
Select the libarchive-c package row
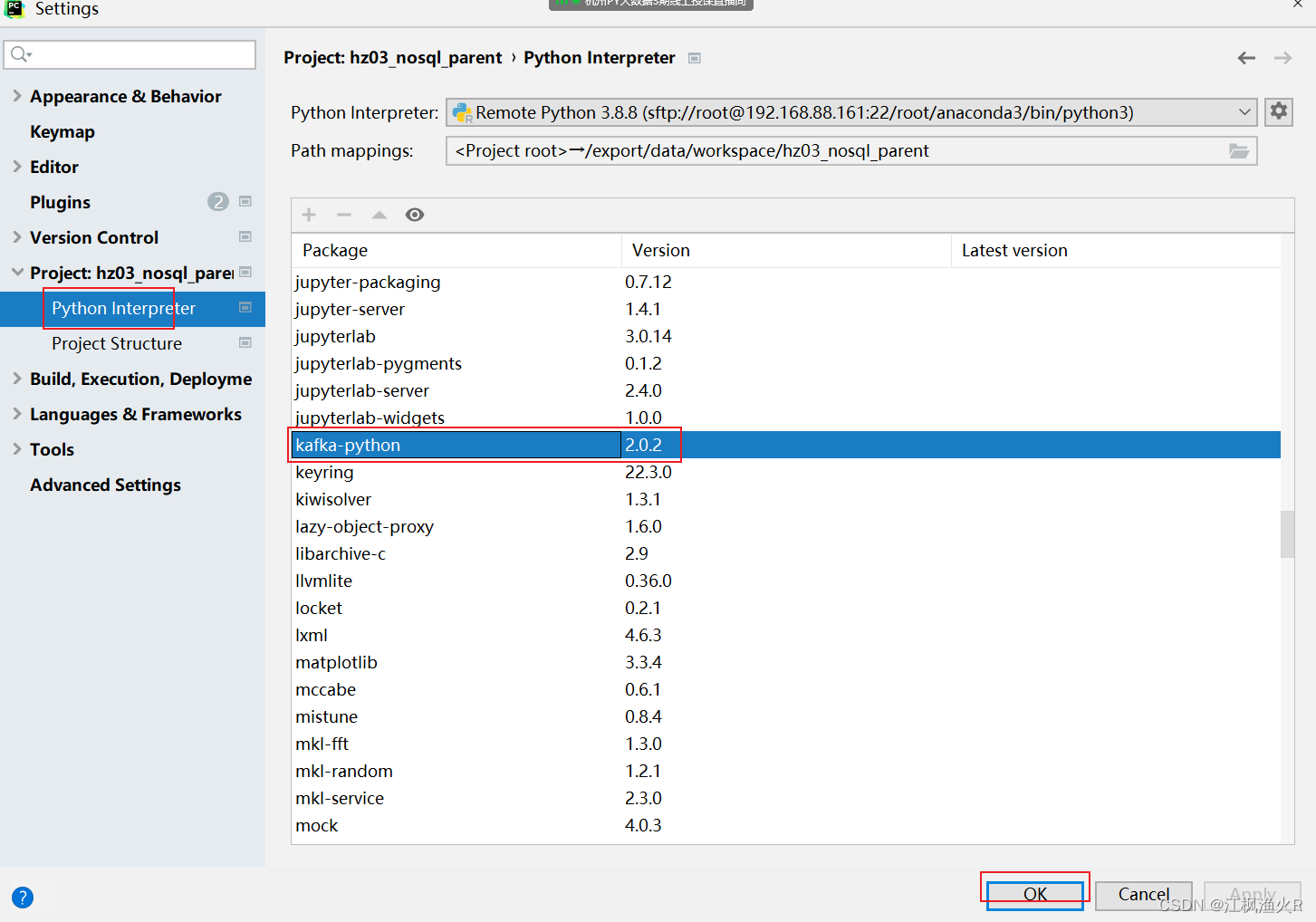tap(786, 553)
